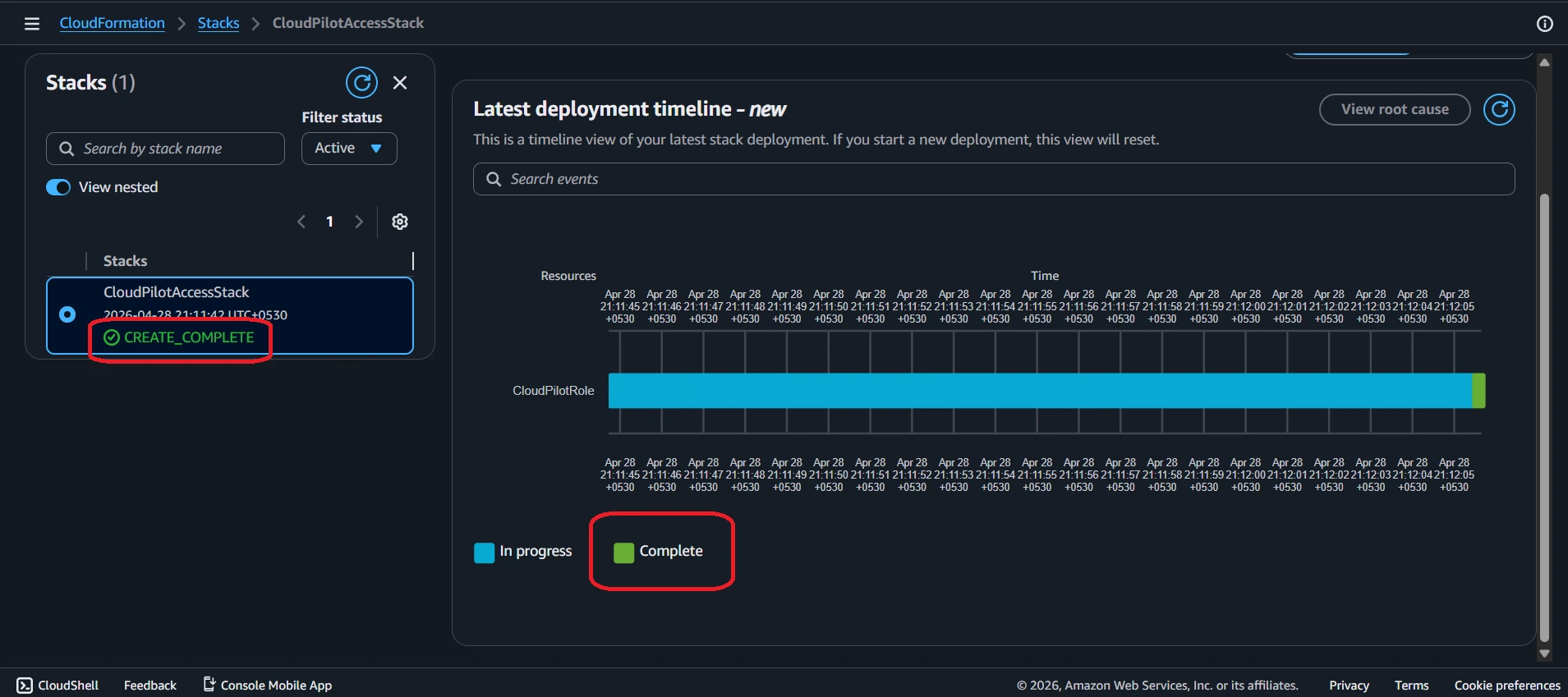
Task: Click the green complete segment of CloudPilotRole bar
Action: point(1478,391)
